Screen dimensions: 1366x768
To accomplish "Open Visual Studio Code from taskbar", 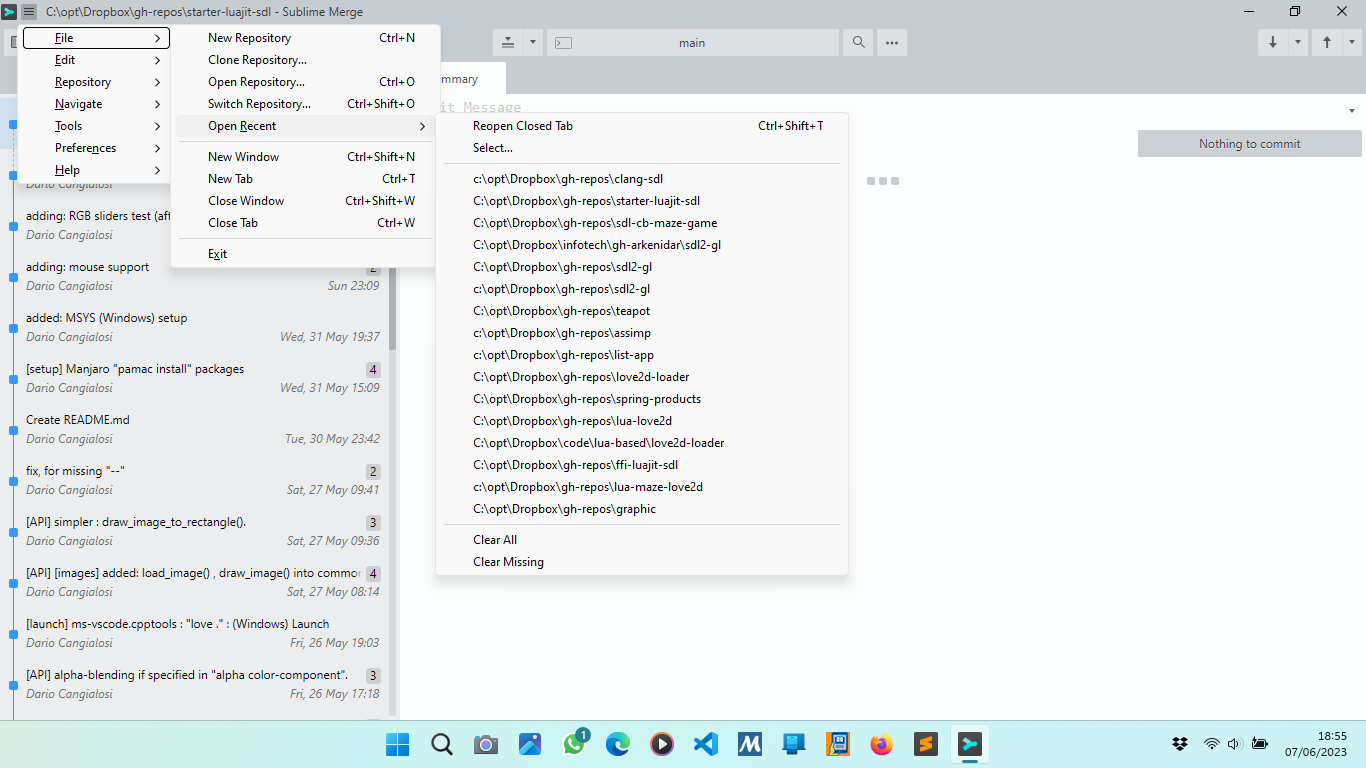I will click(x=705, y=744).
